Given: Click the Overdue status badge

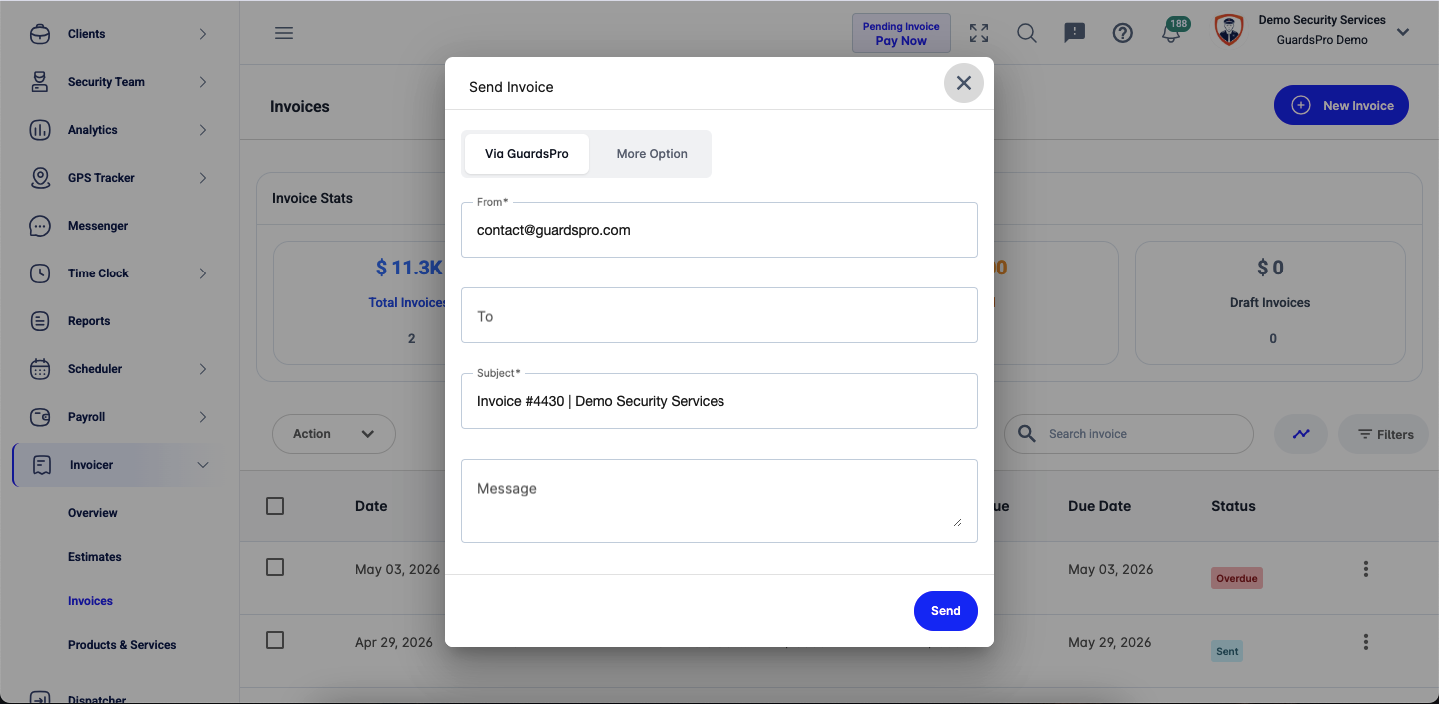Looking at the screenshot, I should (1237, 578).
